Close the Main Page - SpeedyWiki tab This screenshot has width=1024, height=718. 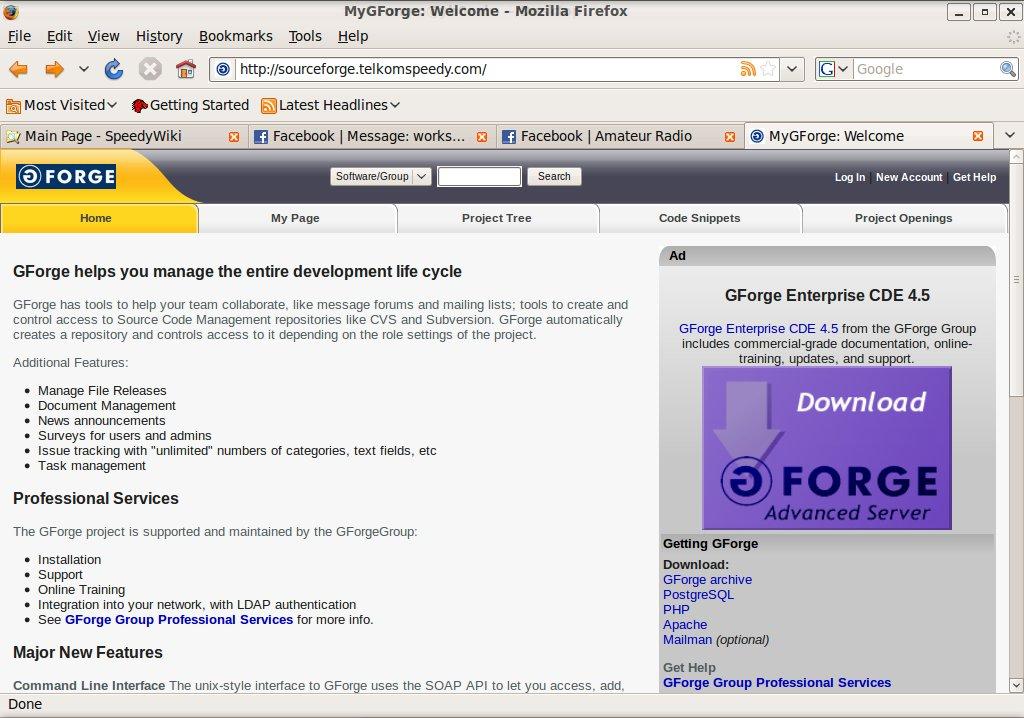point(234,137)
